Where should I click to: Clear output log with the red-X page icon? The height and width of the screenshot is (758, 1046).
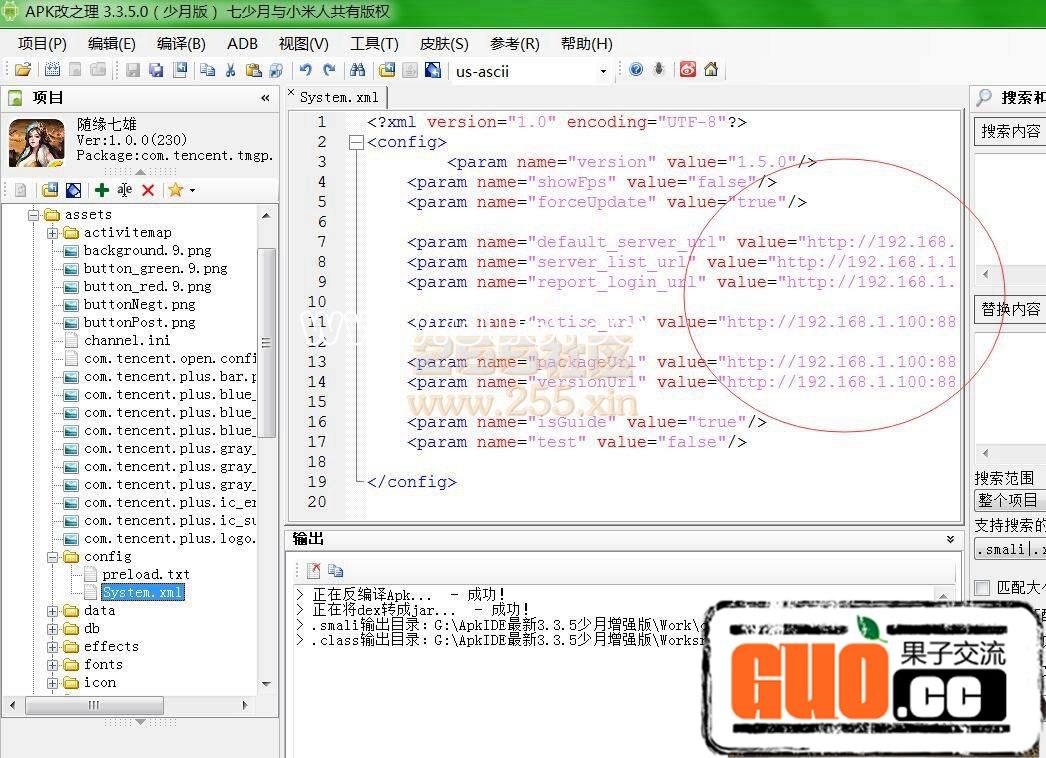314,570
